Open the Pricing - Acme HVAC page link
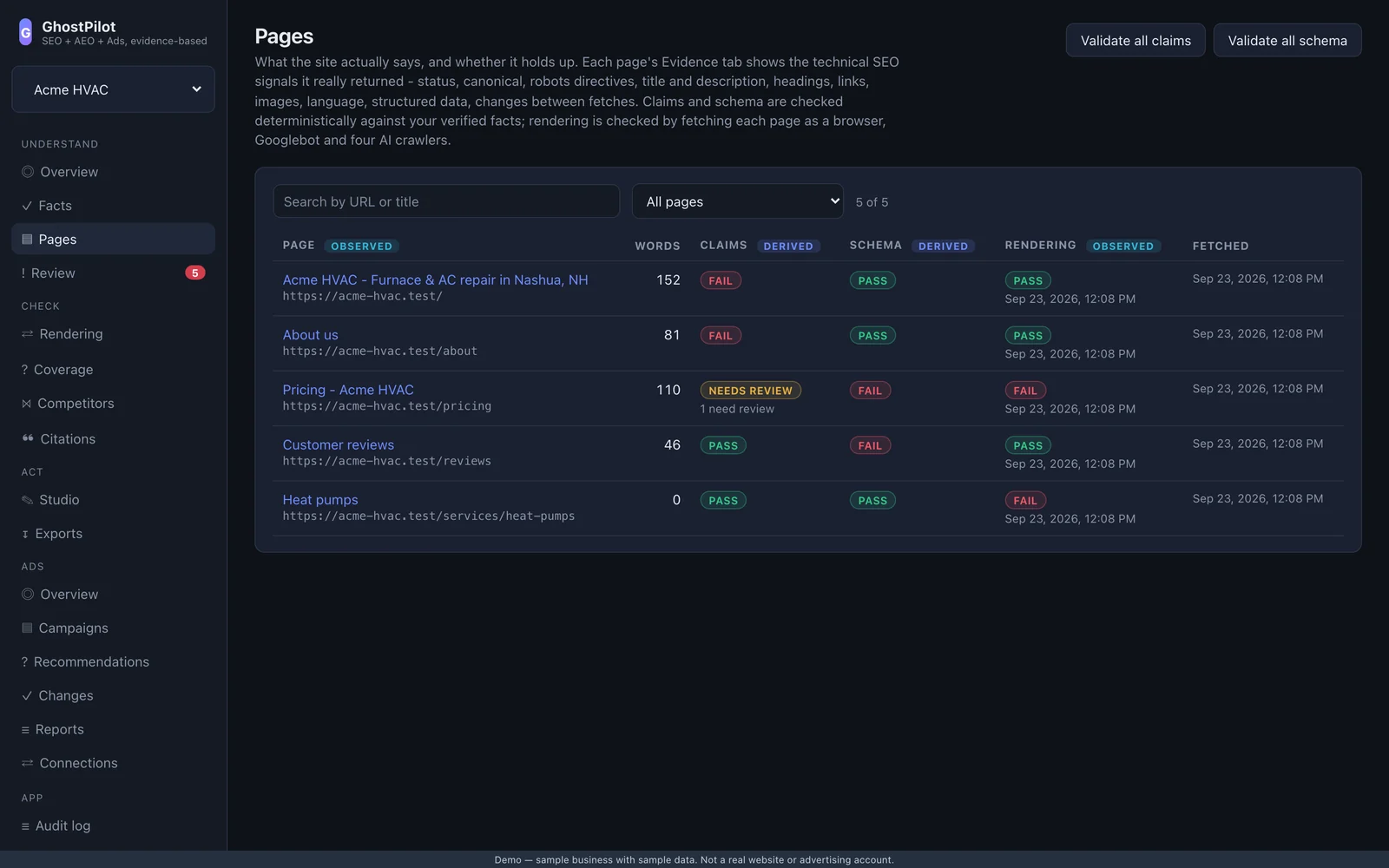 348,390
